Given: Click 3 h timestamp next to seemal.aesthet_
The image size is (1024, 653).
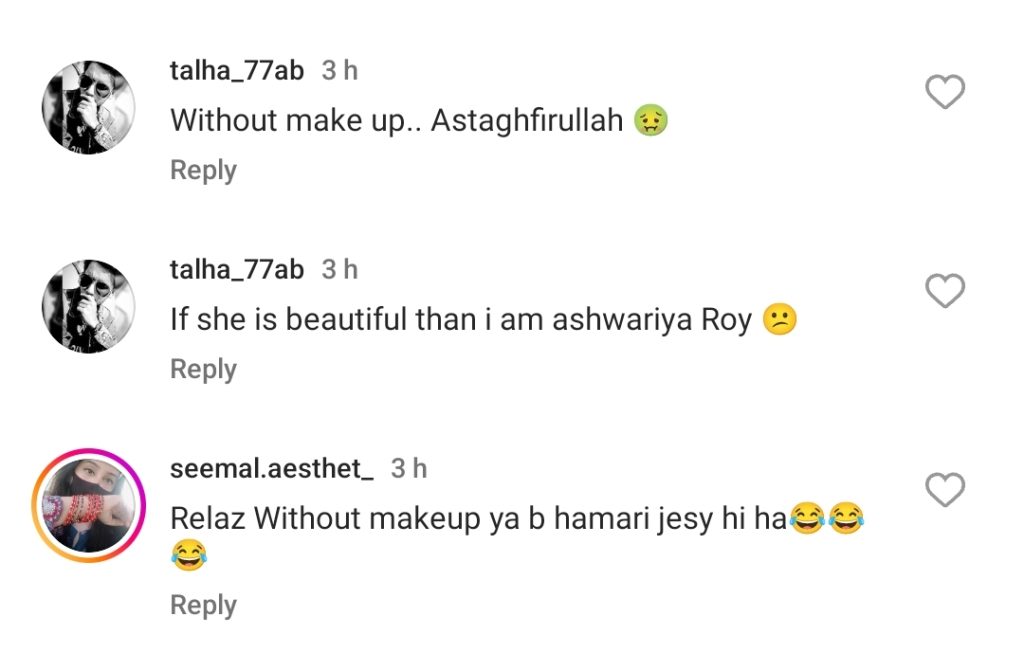Looking at the screenshot, I should (409, 468).
